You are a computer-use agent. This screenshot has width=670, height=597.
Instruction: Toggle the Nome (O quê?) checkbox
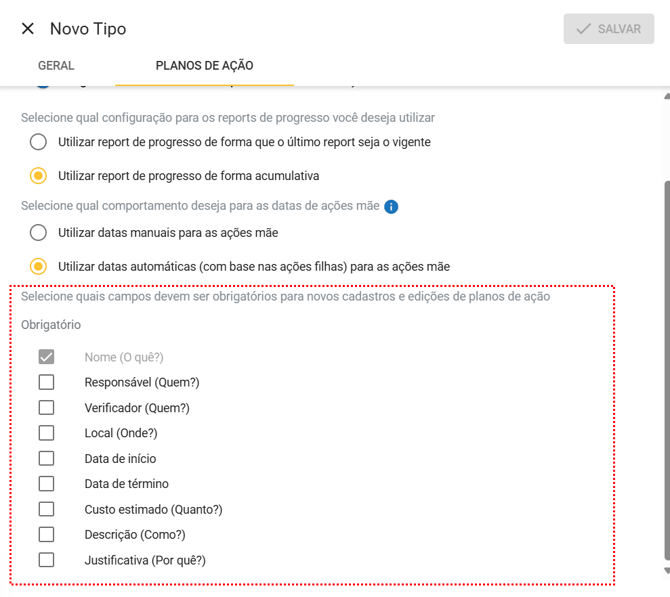pyautogui.click(x=46, y=357)
